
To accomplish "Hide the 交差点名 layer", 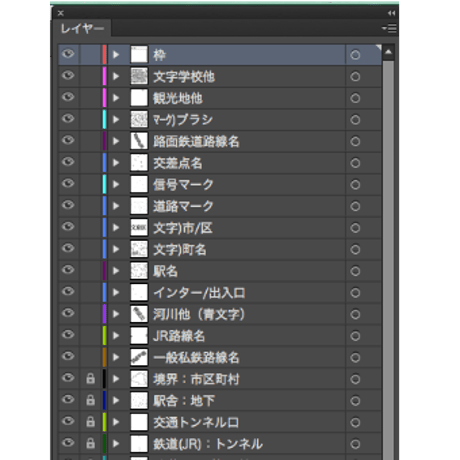I will [x=68, y=162].
